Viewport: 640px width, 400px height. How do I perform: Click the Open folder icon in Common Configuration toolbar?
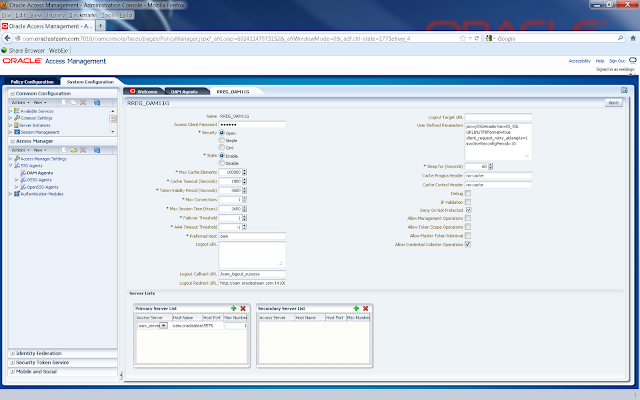coord(73,102)
